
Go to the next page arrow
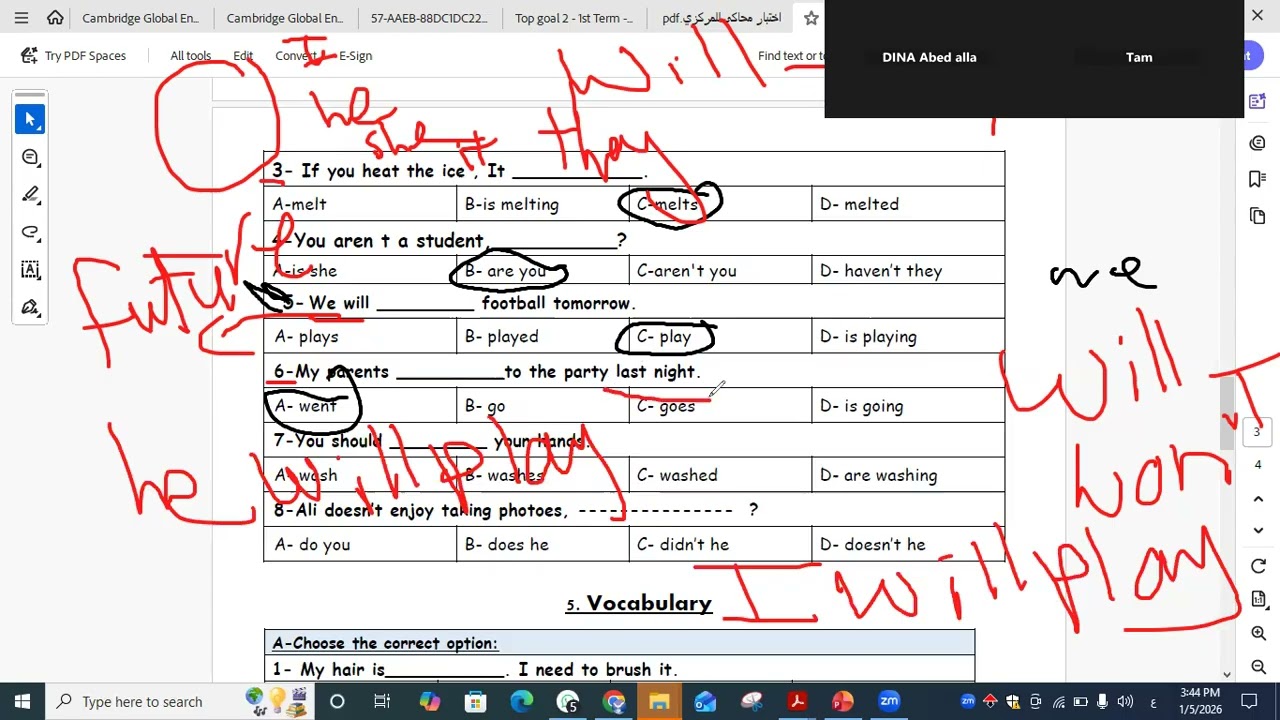pyautogui.click(x=1258, y=530)
